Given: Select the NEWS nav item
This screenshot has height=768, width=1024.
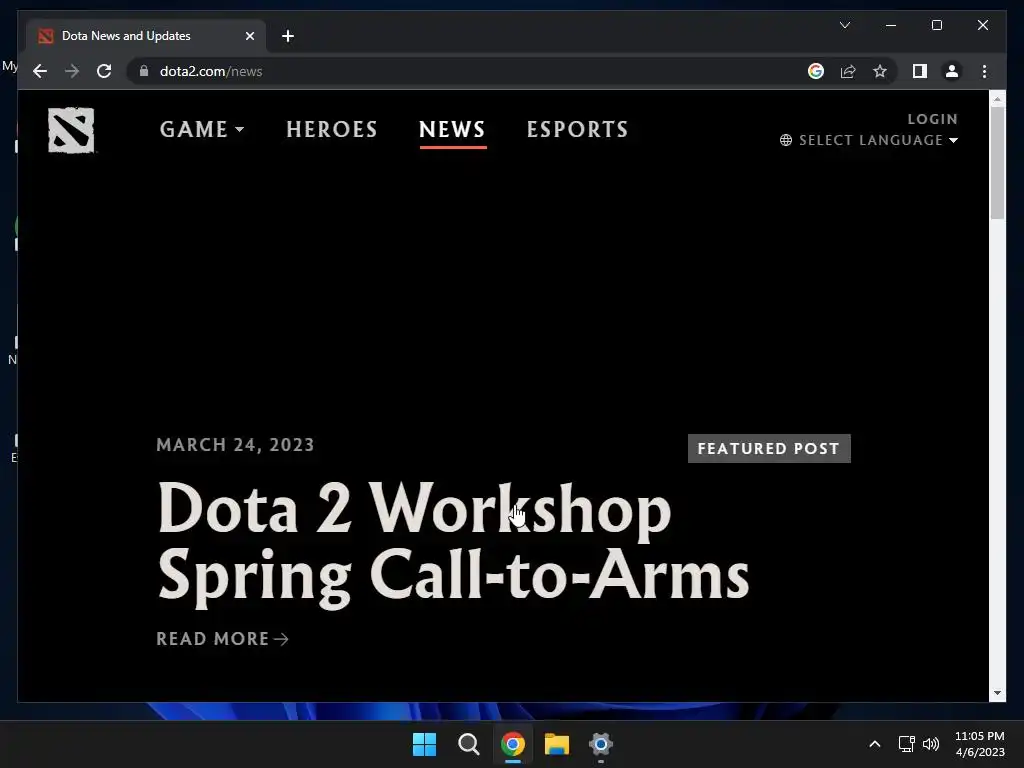Looking at the screenshot, I should pos(452,129).
